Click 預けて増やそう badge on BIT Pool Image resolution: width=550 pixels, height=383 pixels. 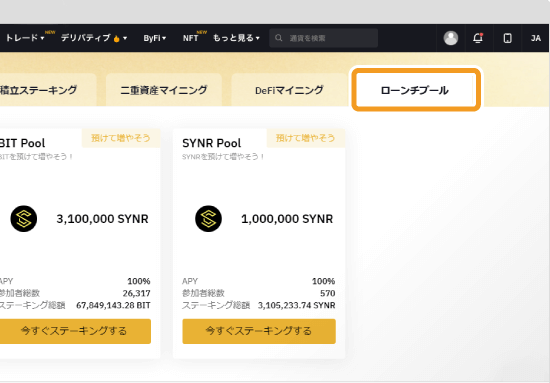121,138
